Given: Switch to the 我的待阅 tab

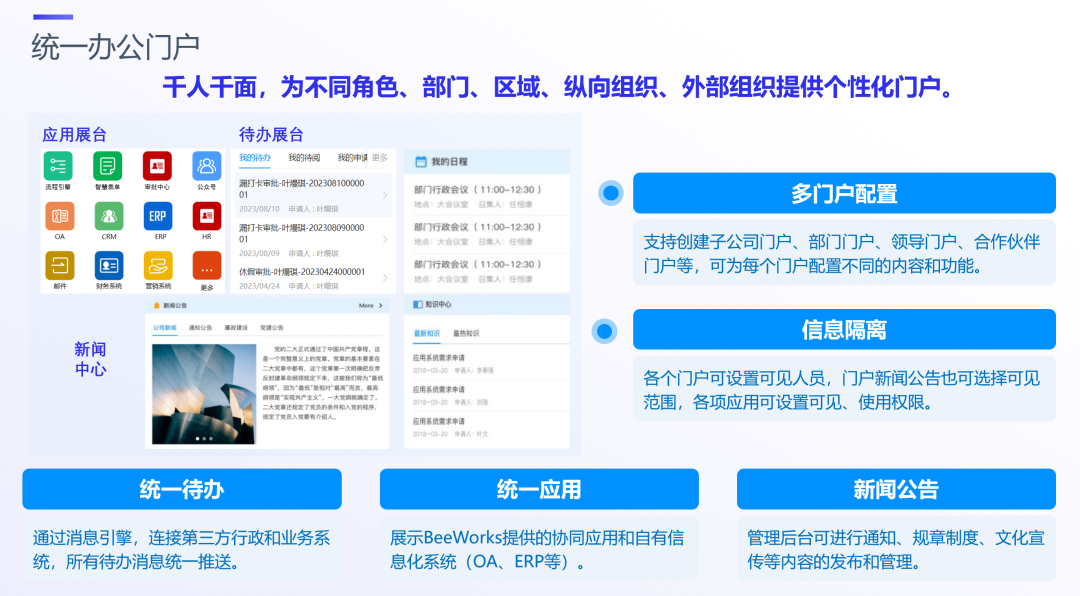Looking at the screenshot, I should pos(305,158).
